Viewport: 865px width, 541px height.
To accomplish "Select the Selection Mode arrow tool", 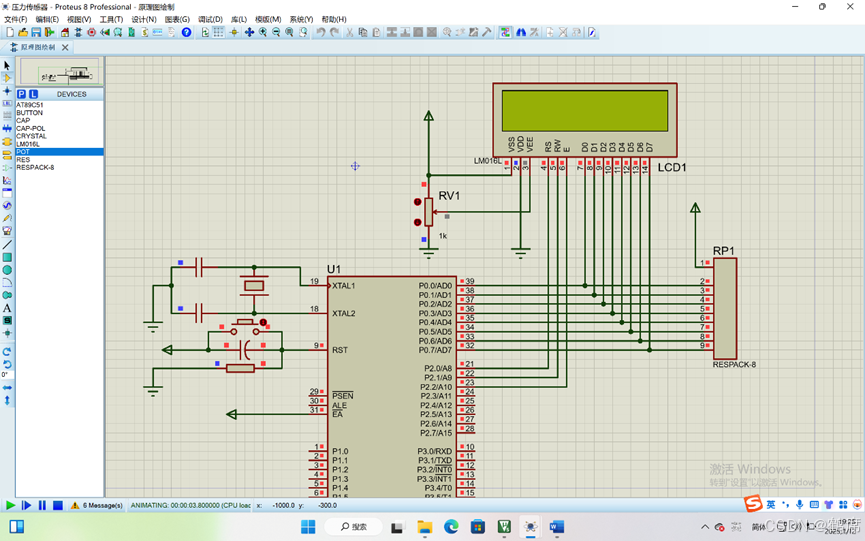I will click(x=7, y=65).
